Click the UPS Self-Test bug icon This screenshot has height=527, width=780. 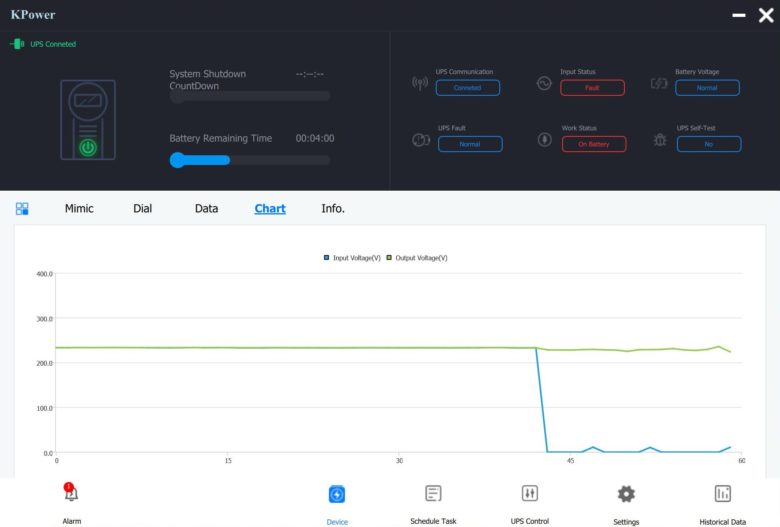coord(660,140)
